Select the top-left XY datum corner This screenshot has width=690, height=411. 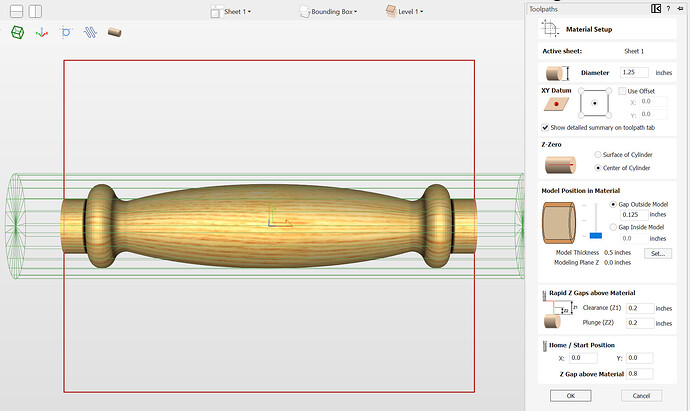click(x=581, y=91)
